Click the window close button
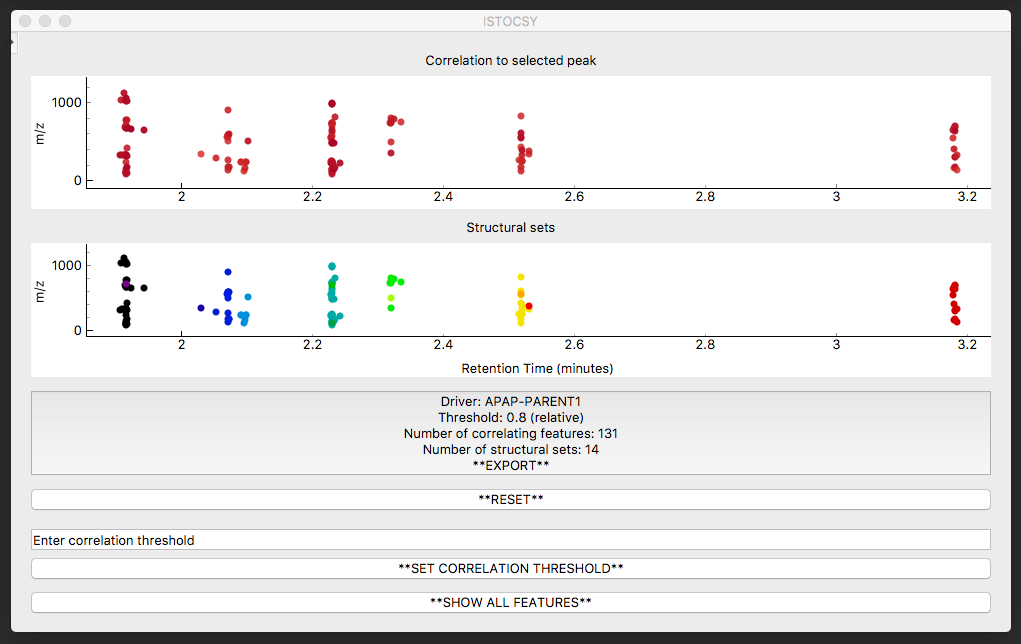This screenshot has height=644, width=1021. click(25, 21)
